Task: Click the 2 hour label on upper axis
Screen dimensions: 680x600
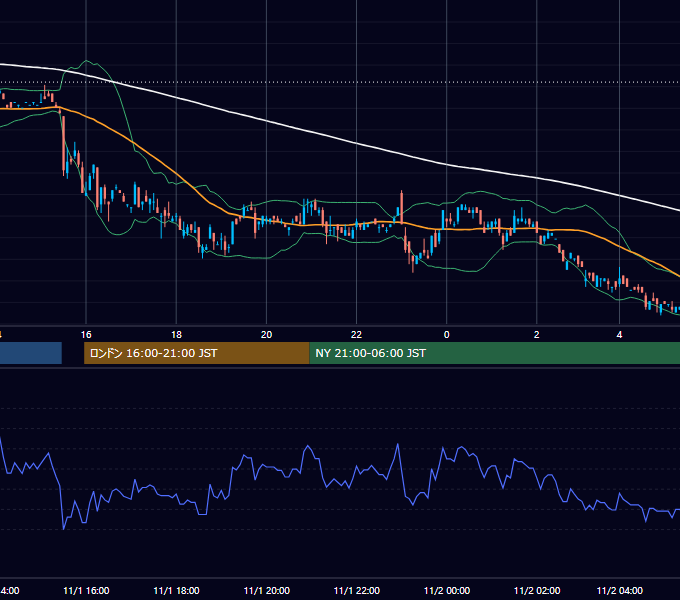Action: pos(536,334)
